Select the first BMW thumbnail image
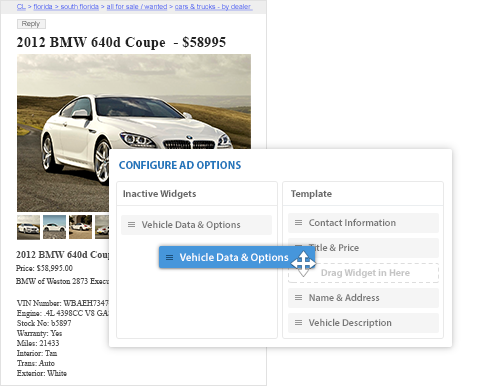Screen dimensions: 480x386 [28, 227]
